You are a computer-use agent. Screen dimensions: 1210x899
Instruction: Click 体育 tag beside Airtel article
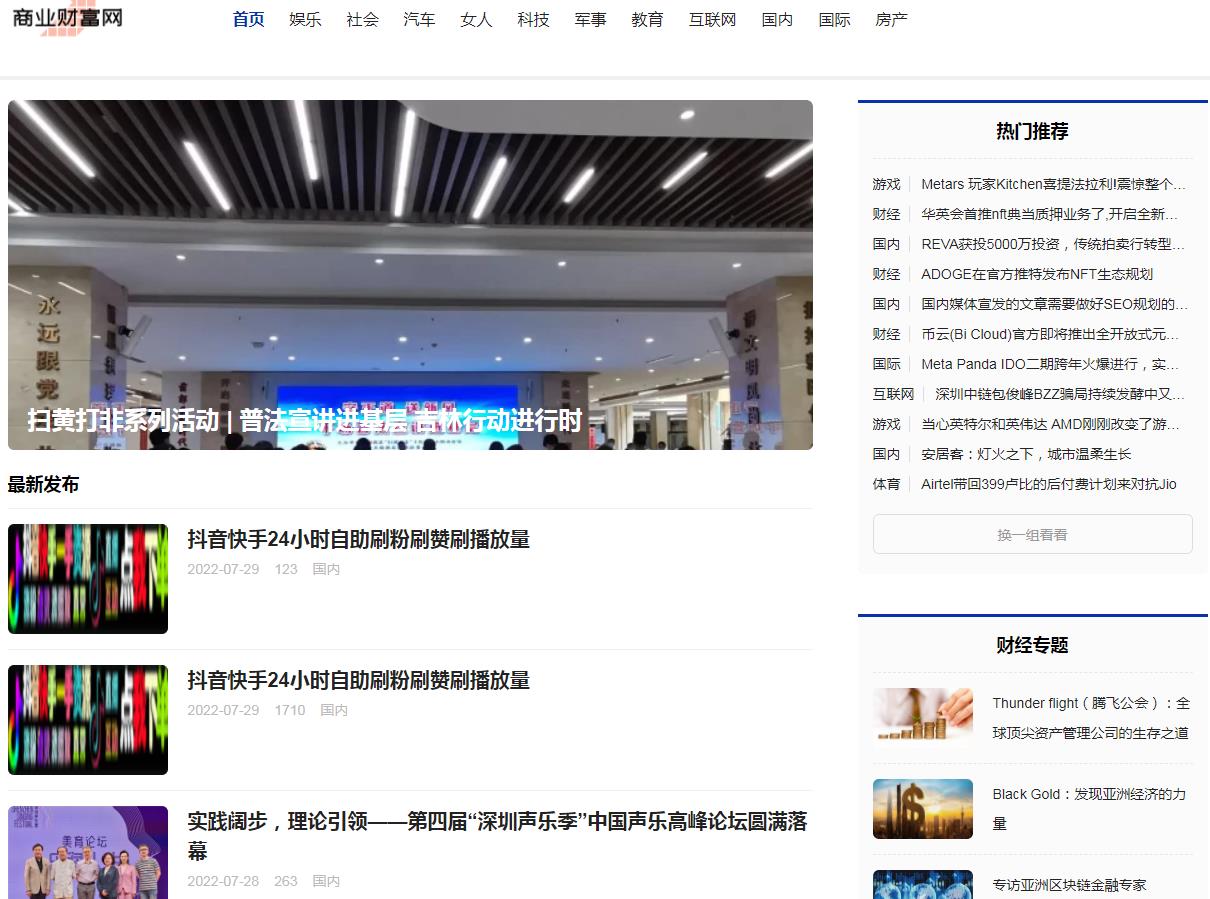[x=886, y=484]
